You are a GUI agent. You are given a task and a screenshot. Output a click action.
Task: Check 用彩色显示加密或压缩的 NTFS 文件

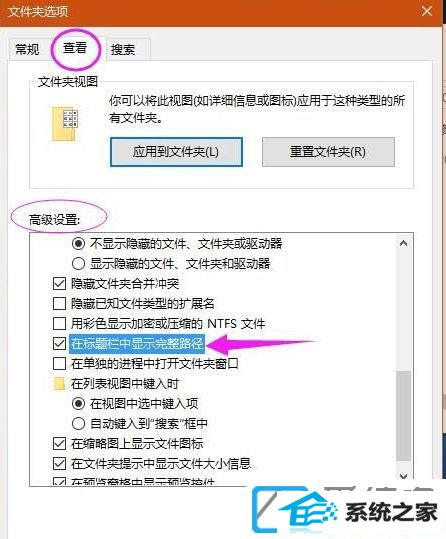pos(59,323)
